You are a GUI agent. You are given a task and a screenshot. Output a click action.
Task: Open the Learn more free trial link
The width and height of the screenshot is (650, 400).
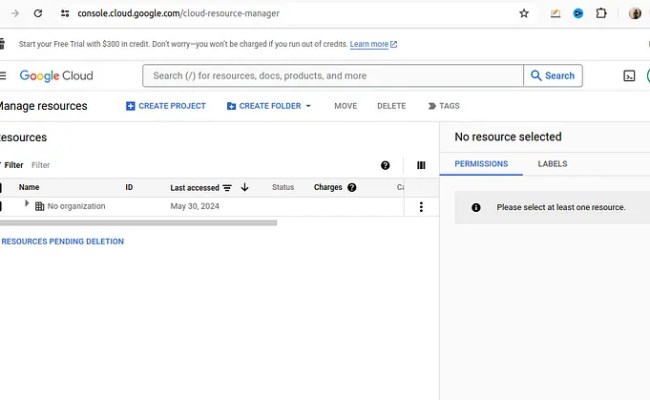click(x=373, y=44)
